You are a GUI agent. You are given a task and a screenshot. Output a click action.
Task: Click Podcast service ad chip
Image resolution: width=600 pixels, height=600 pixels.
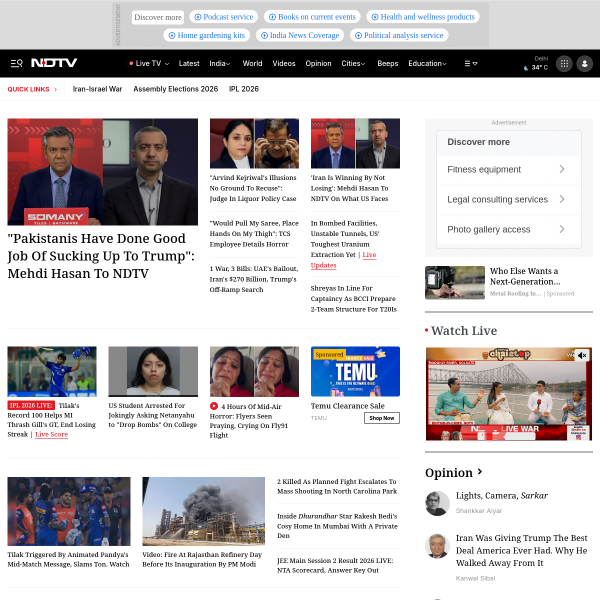pos(224,17)
